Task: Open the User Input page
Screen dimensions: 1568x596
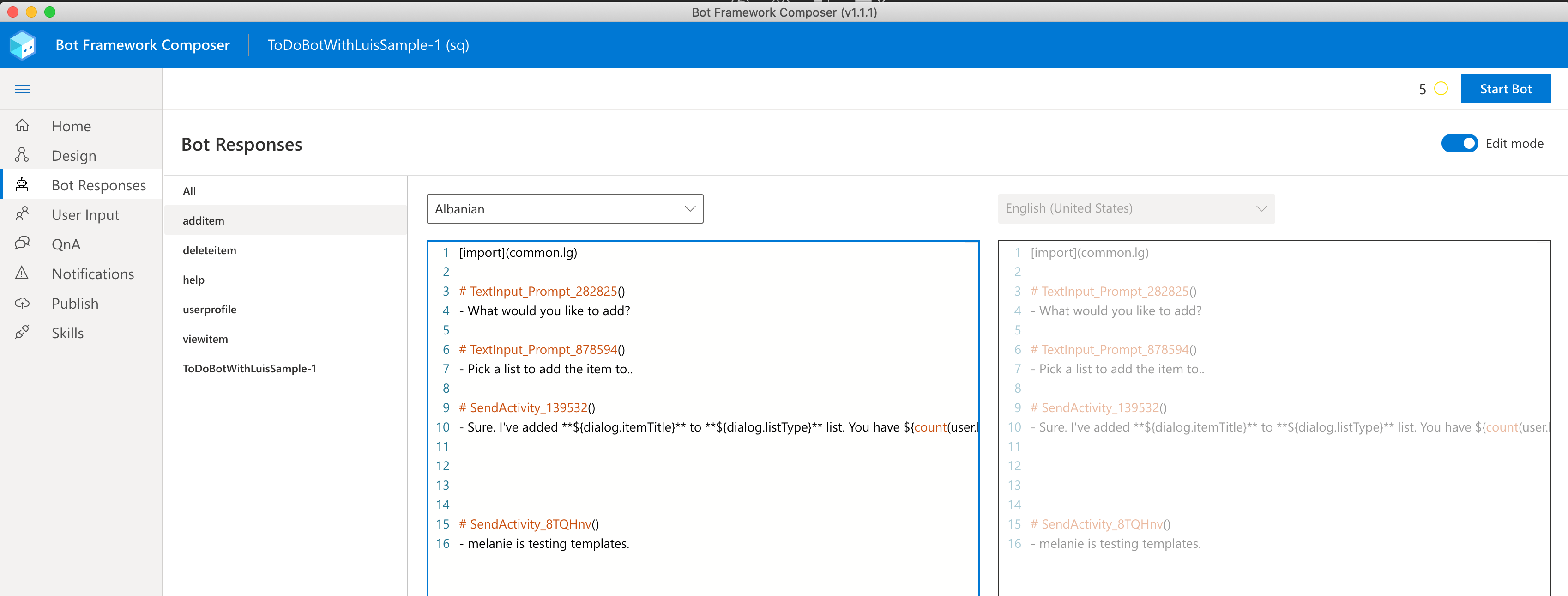Action: pos(85,215)
